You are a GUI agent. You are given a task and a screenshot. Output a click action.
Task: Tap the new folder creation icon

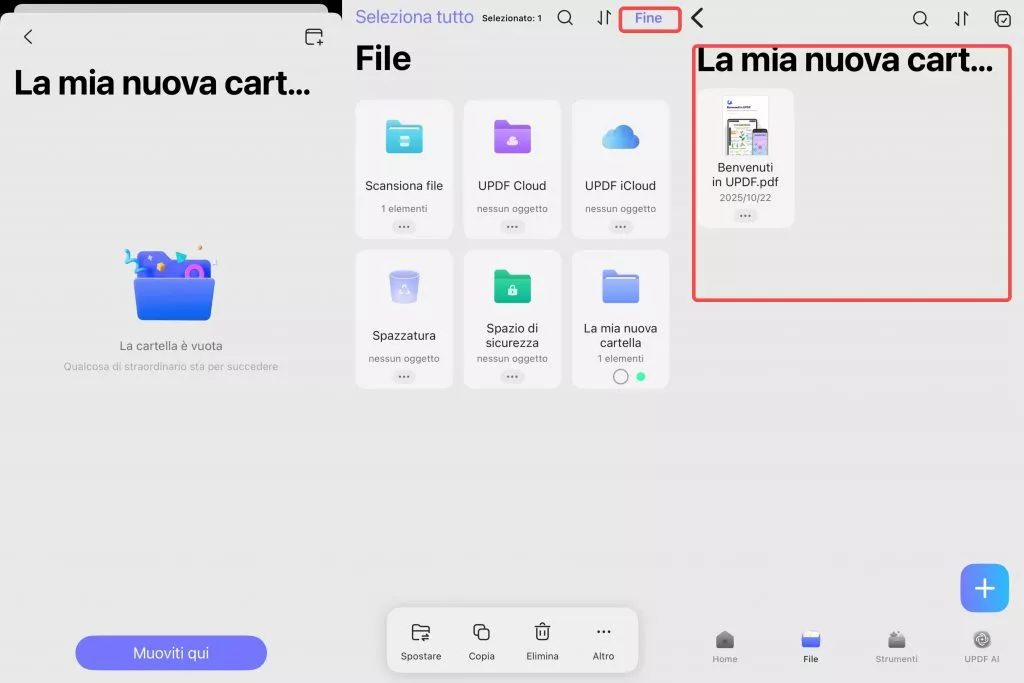pos(314,36)
